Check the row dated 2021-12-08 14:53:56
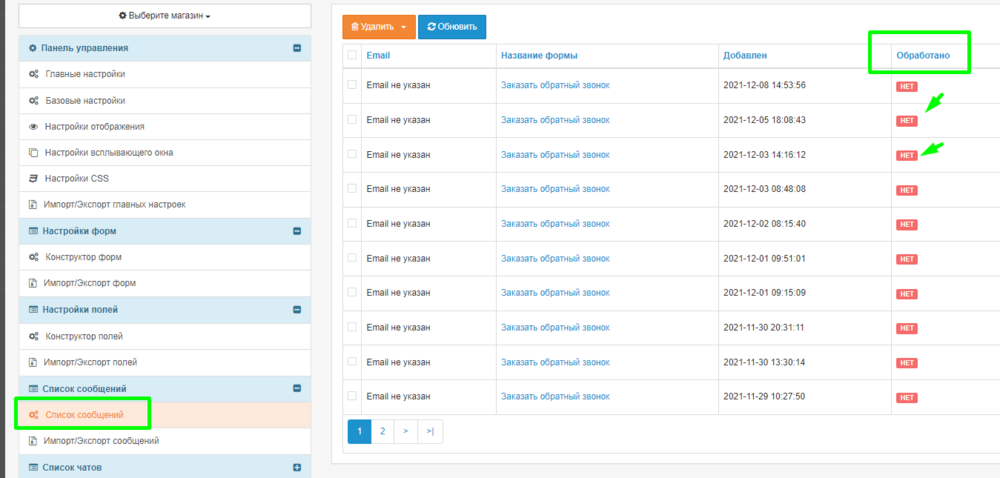 tap(352, 85)
